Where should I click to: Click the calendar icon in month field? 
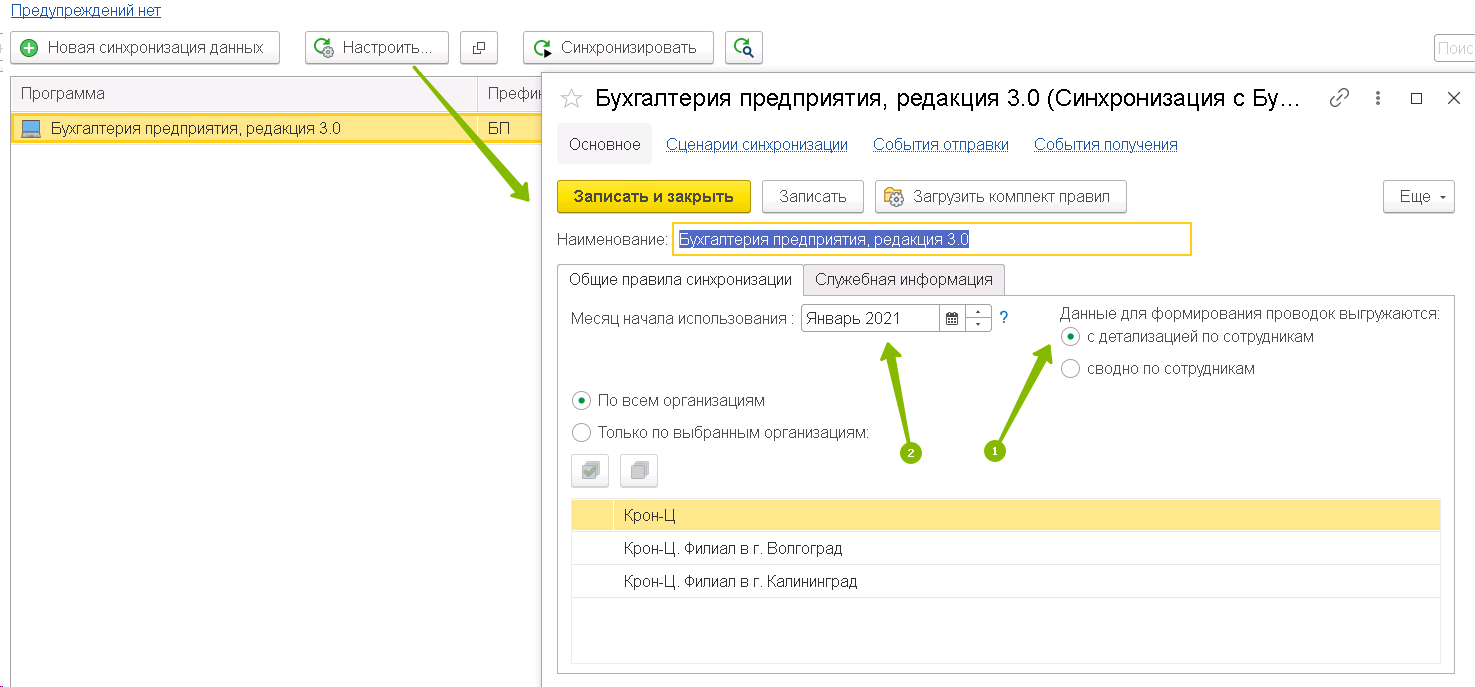point(952,319)
